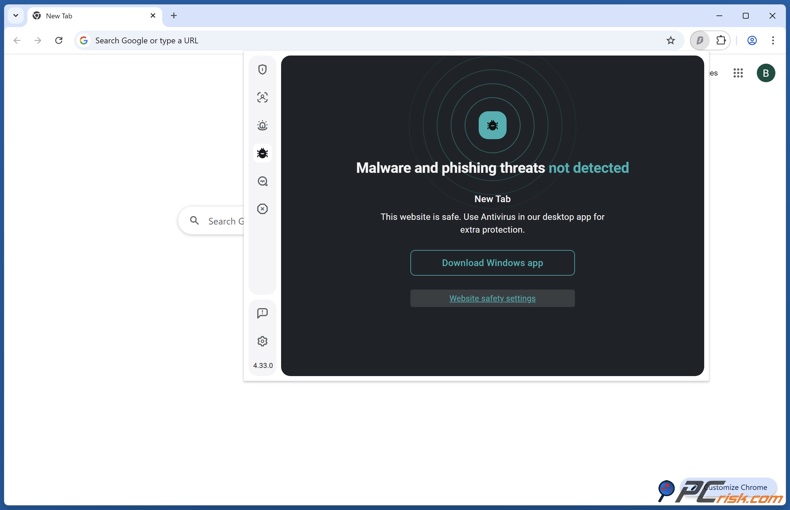Open tab search dropdown arrow
Image resolution: width=790 pixels, height=510 pixels.
16,16
